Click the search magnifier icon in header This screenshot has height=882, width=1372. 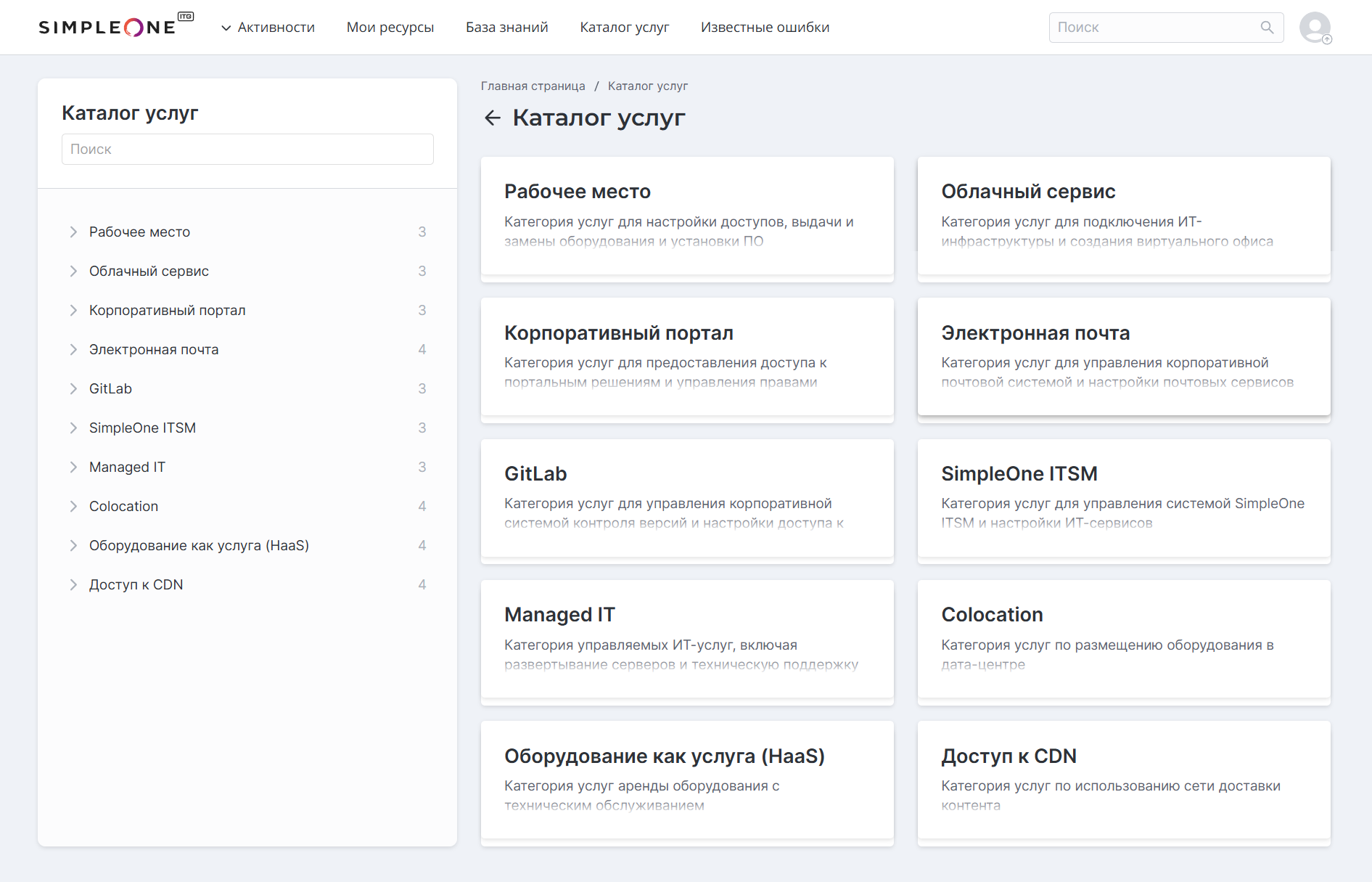coord(1267,28)
